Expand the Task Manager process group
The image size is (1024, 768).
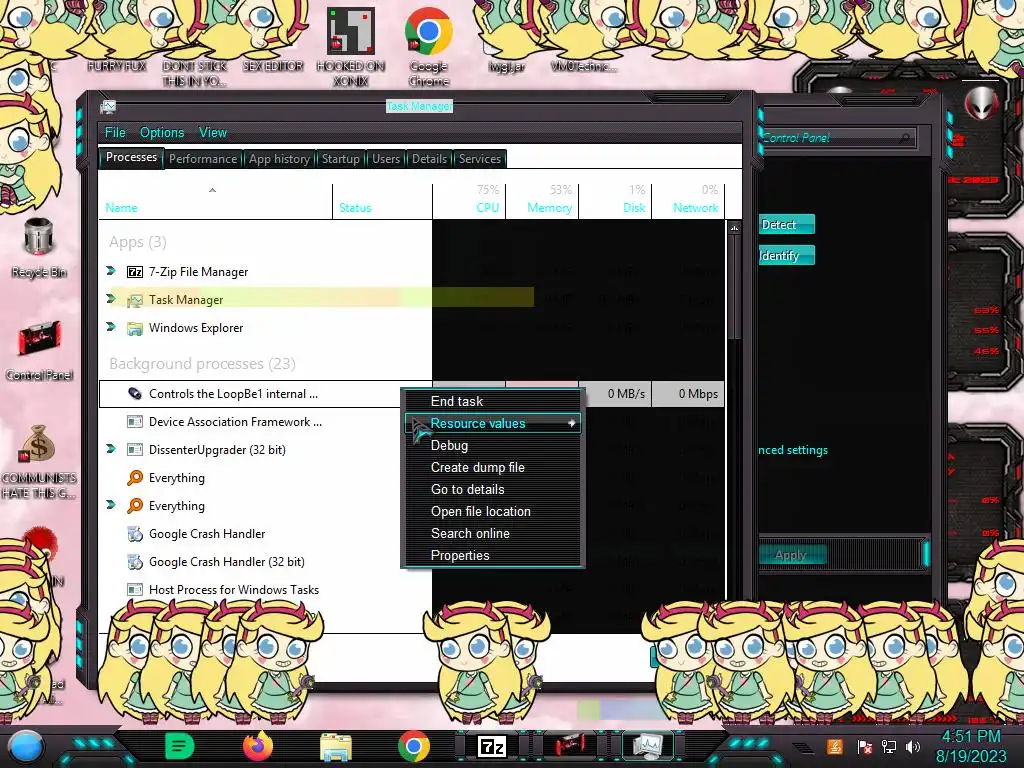coord(111,298)
